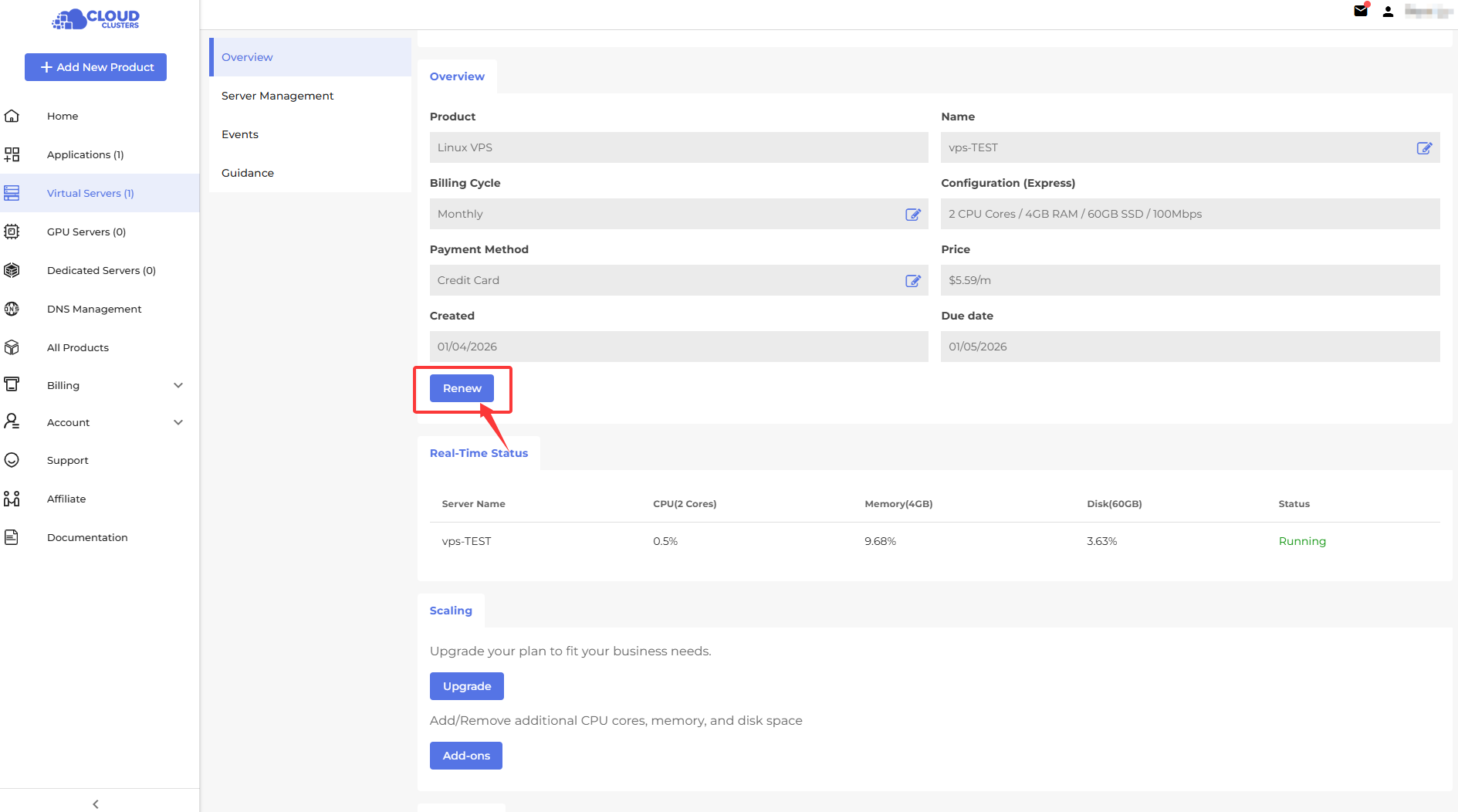Image resolution: width=1458 pixels, height=812 pixels.
Task: Edit the Billing Cycle with pencil icon
Action: [912, 215]
